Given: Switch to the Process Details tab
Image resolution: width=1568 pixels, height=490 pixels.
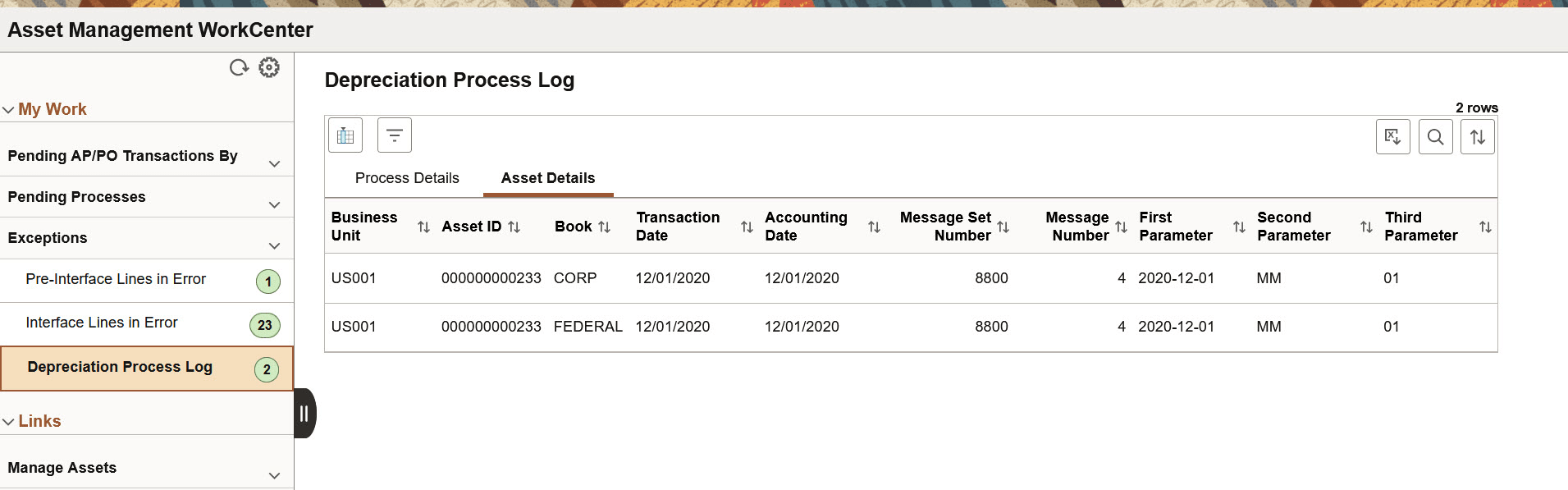Looking at the screenshot, I should (x=406, y=177).
